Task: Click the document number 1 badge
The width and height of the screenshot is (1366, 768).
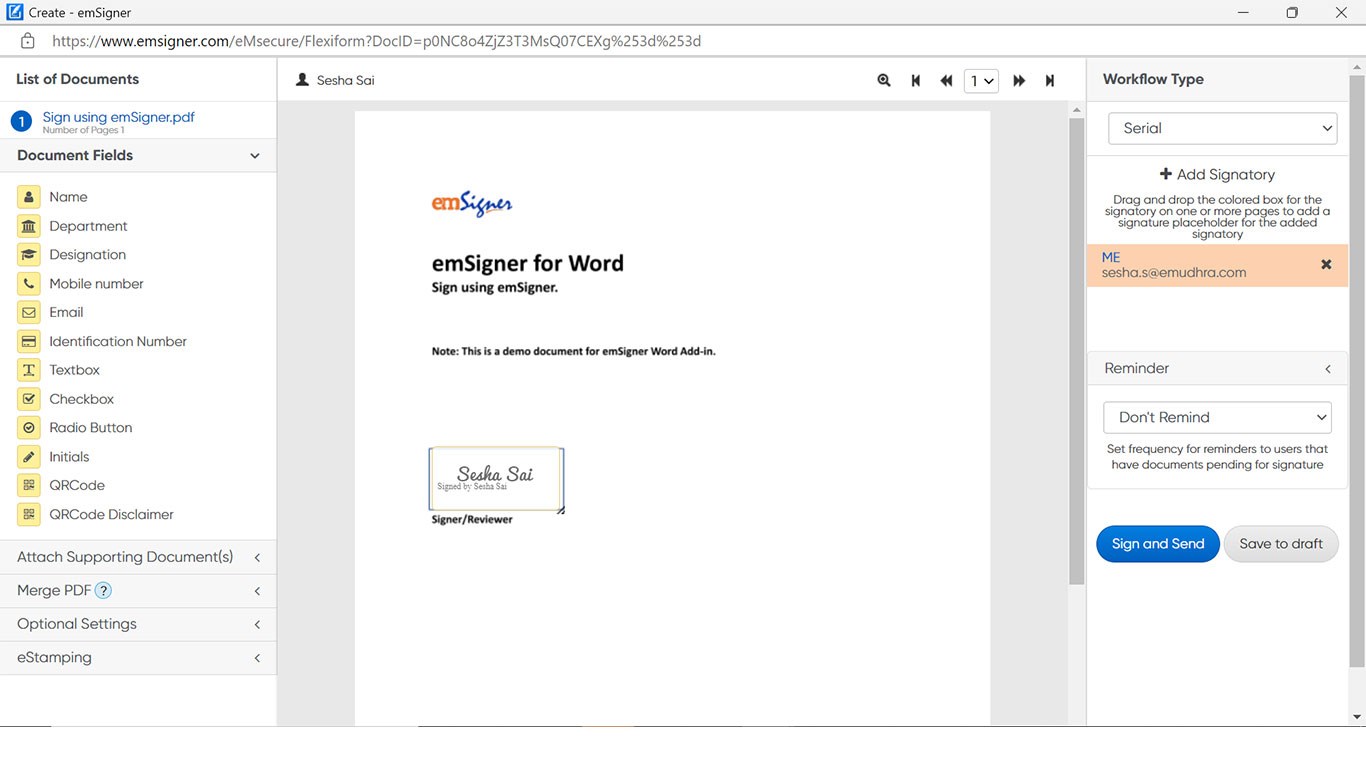Action: (x=21, y=122)
